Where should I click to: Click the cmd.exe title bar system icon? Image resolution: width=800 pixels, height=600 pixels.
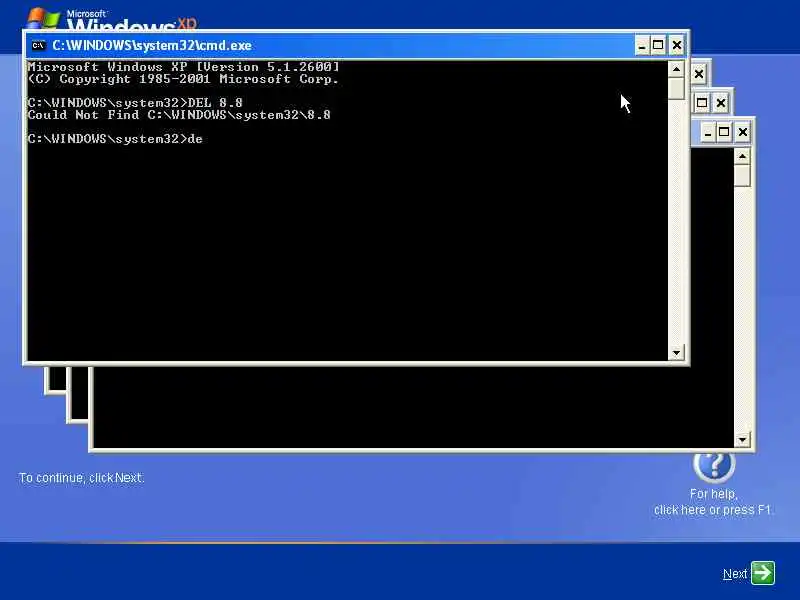click(38, 45)
